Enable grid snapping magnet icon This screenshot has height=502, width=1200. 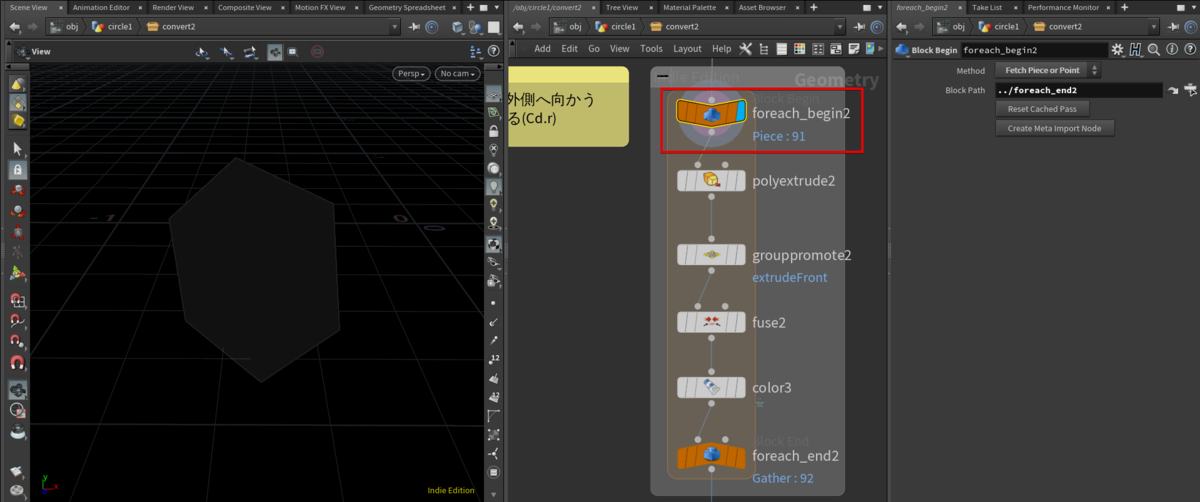(17, 300)
